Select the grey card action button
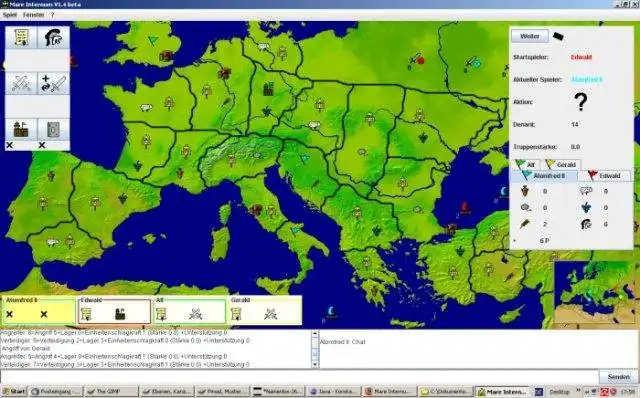This screenshot has height=398, width=640. (53, 129)
